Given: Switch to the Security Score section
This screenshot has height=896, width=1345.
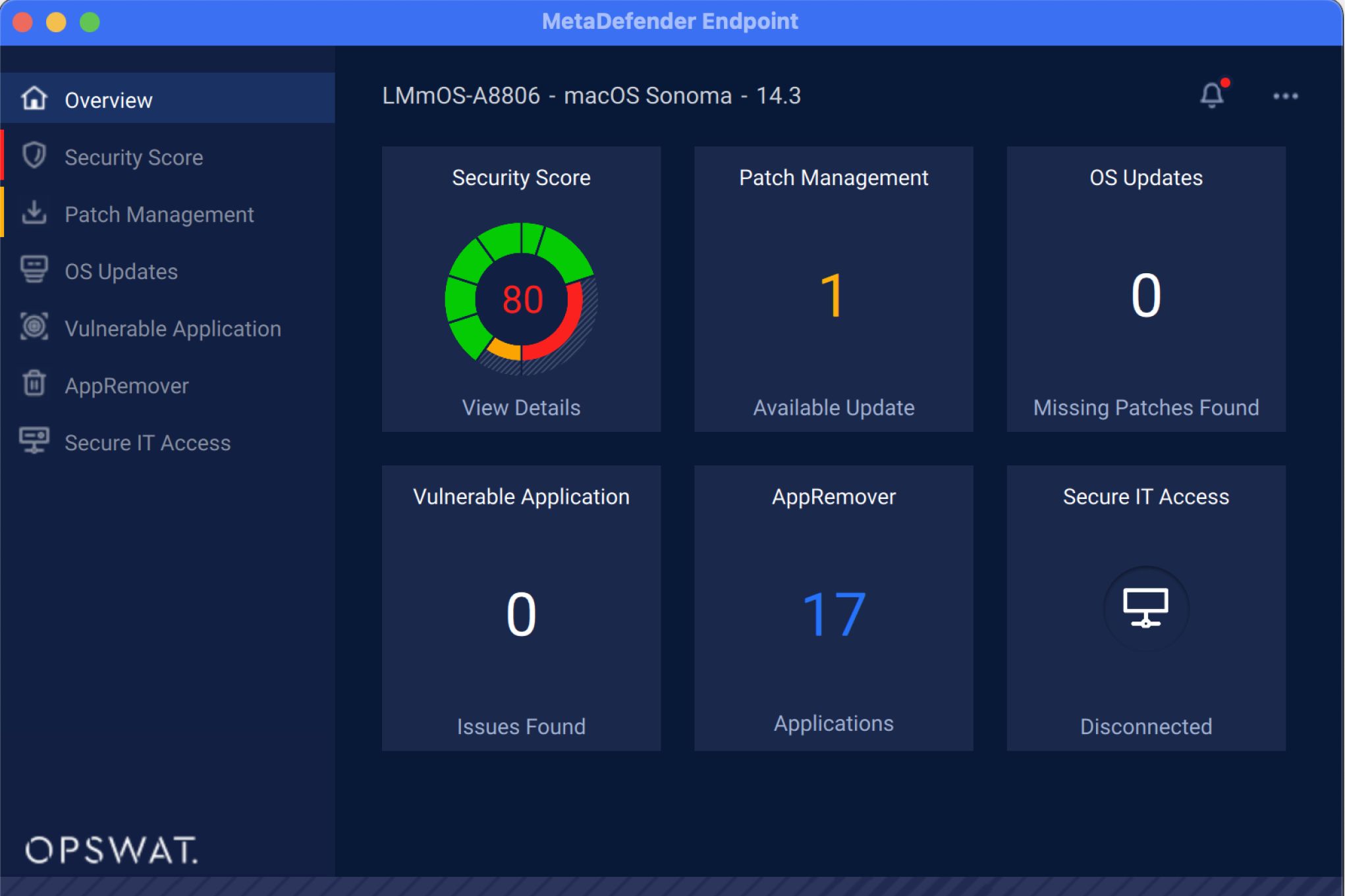Looking at the screenshot, I should tap(134, 157).
